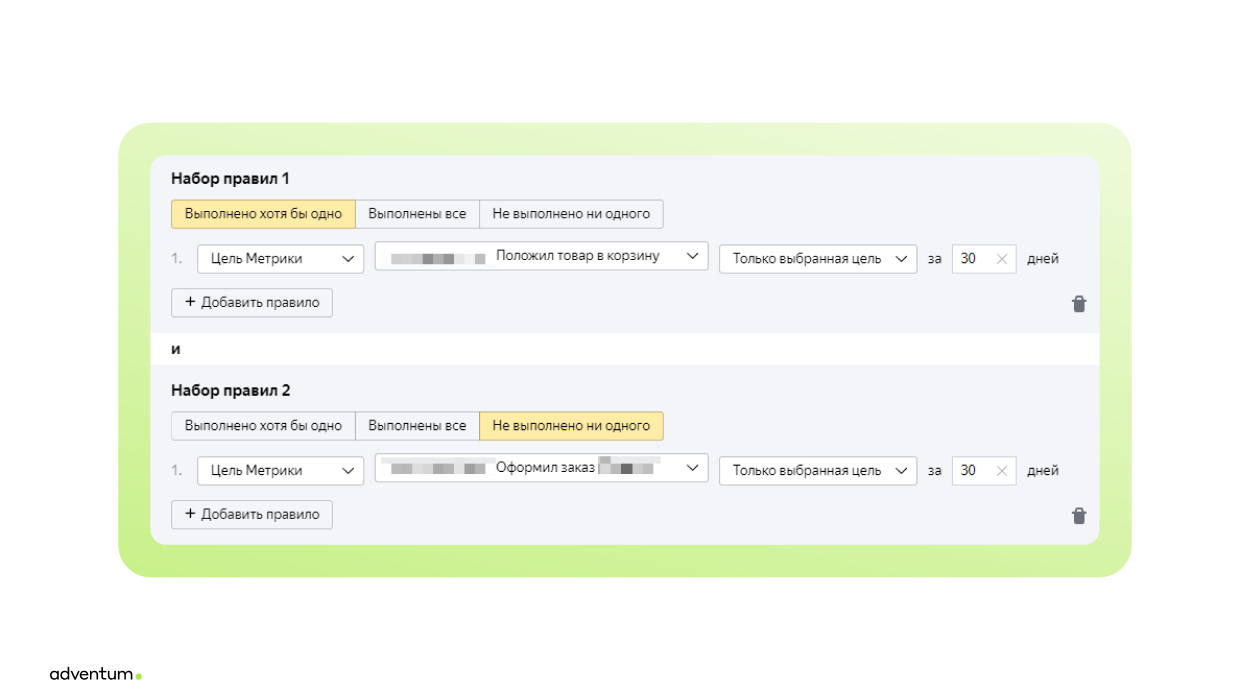Expand "Только выбранная цель" dropdown in rule set 2
This screenshot has height=700, width=1250.
(x=817, y=471)
